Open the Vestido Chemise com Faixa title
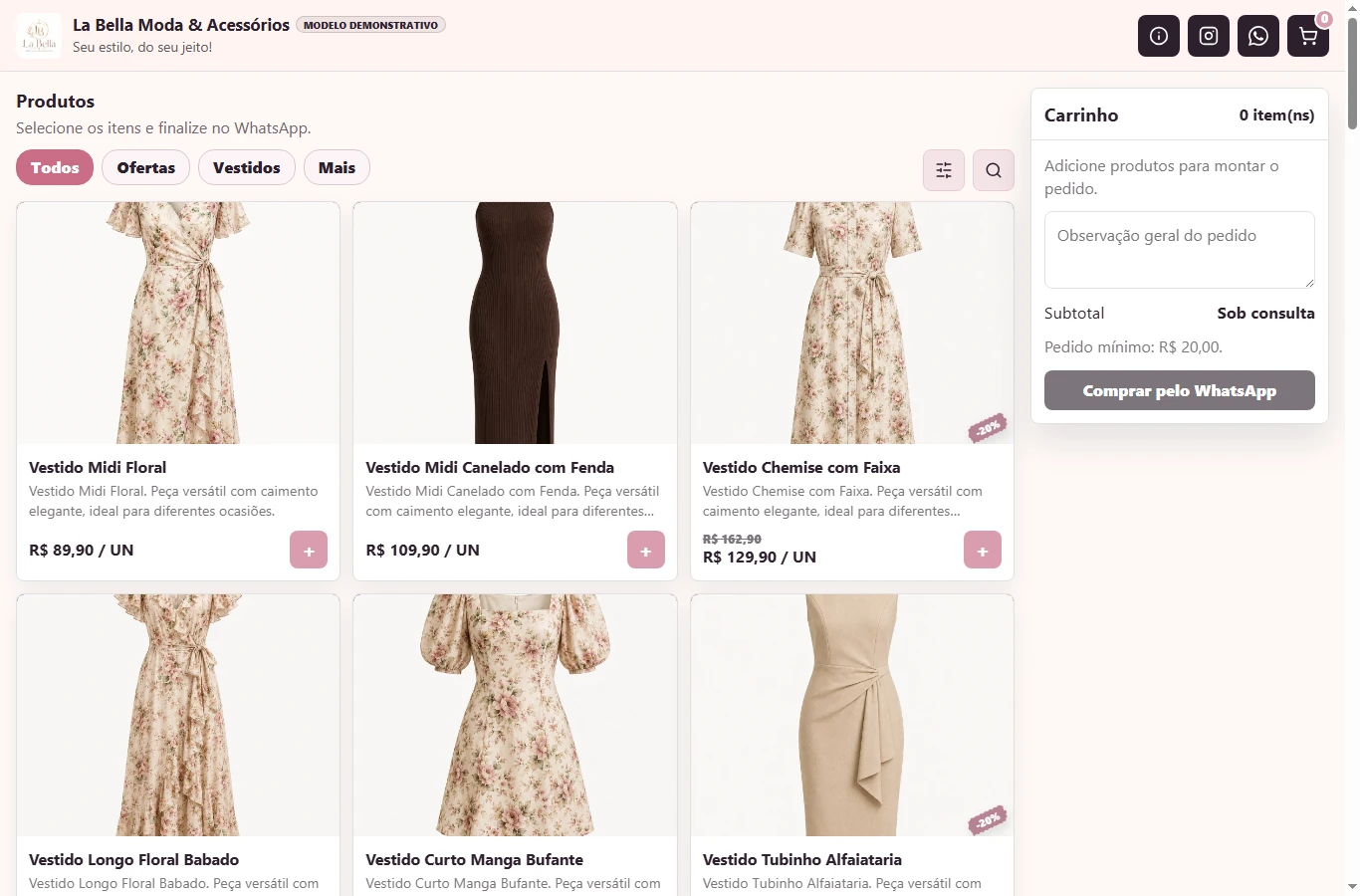Image resolution: width=1360 pixels, height=896 pixels. (x=801, y=467)
